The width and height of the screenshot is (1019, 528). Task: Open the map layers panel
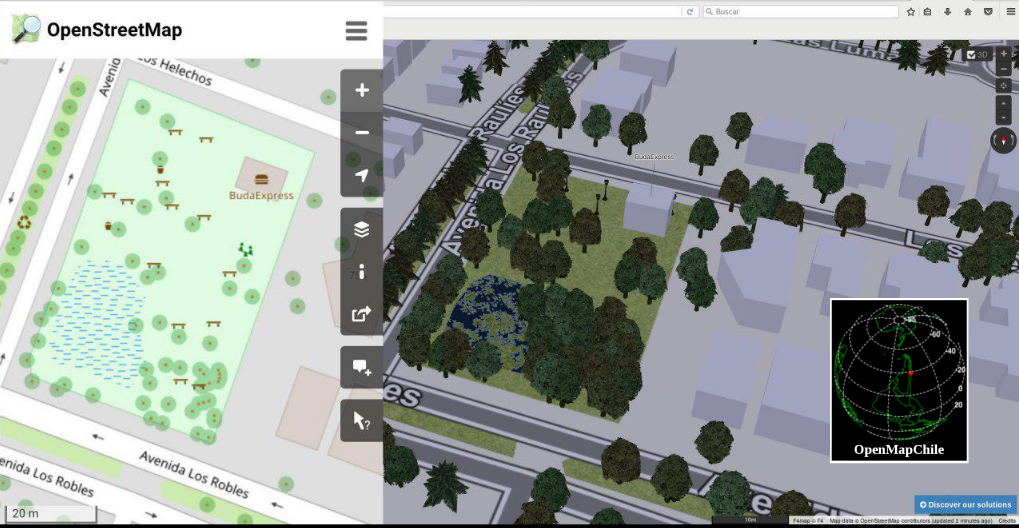pos(361,229)
